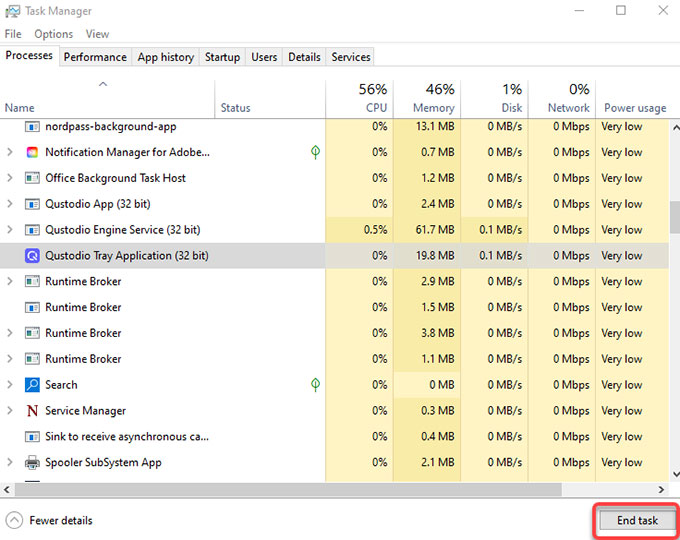Screen dimensions: 680x540
Task: Switch to the Performance tab
Action: [95, 57]
